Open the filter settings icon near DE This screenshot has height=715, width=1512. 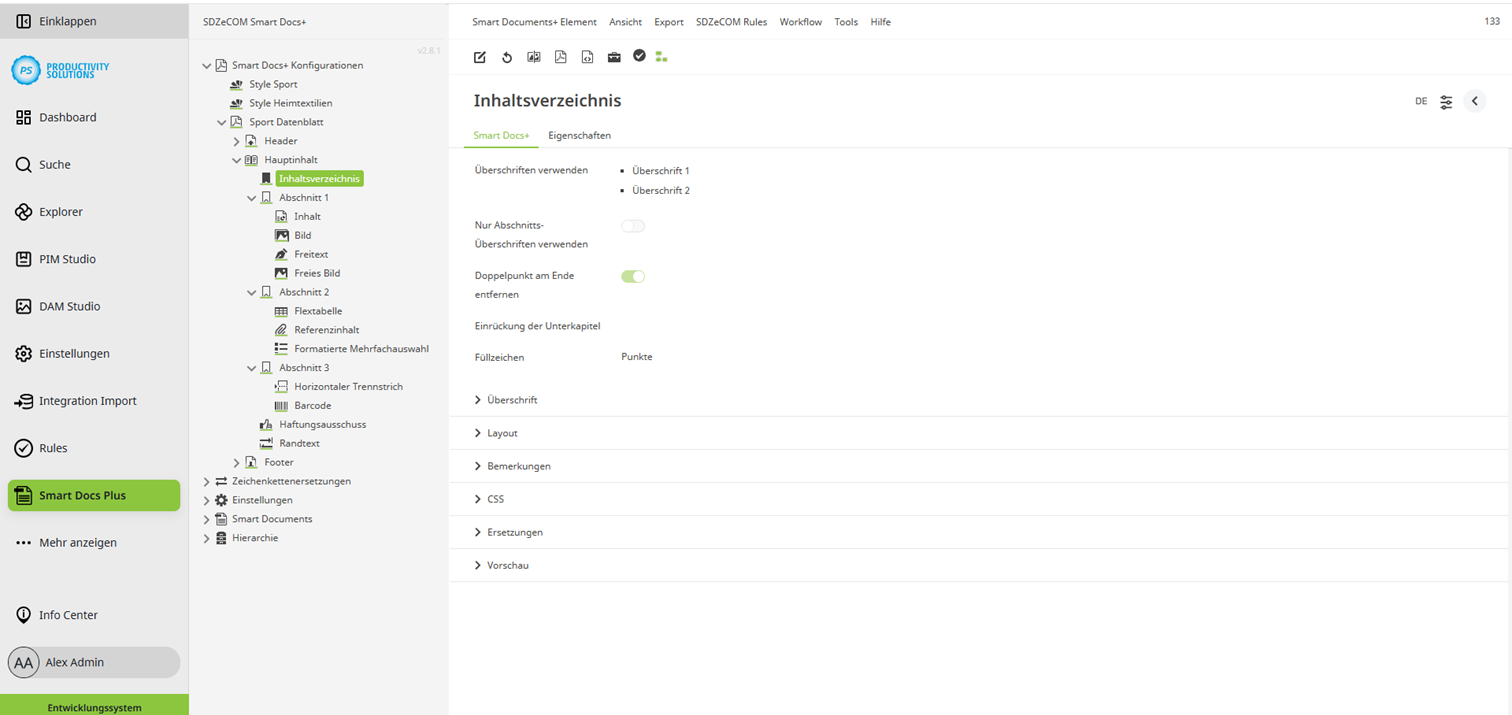pos(1446,101)
